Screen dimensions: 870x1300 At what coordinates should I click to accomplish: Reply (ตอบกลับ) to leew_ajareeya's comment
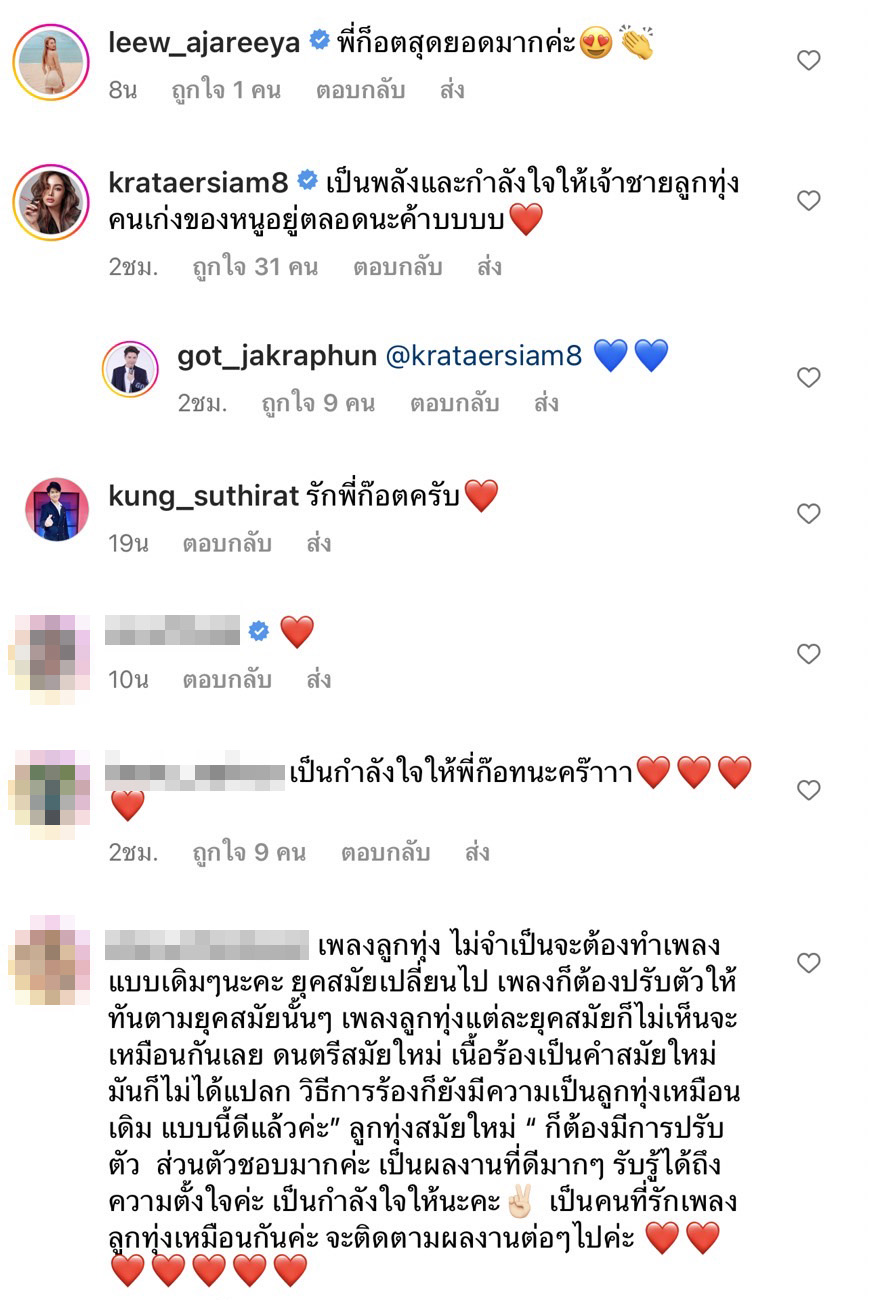coord(360,90)
